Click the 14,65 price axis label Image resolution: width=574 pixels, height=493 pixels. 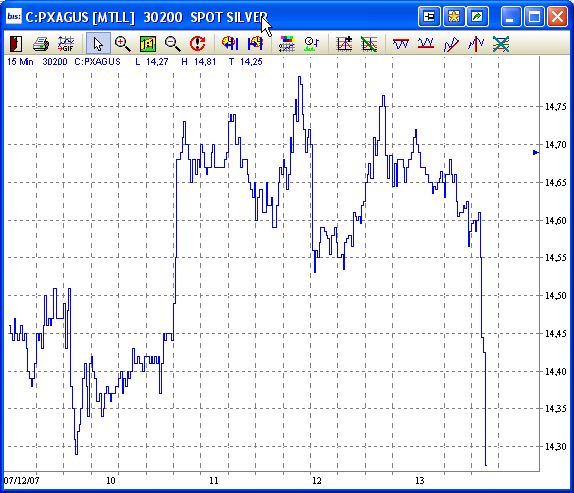(x=556, y=182)
